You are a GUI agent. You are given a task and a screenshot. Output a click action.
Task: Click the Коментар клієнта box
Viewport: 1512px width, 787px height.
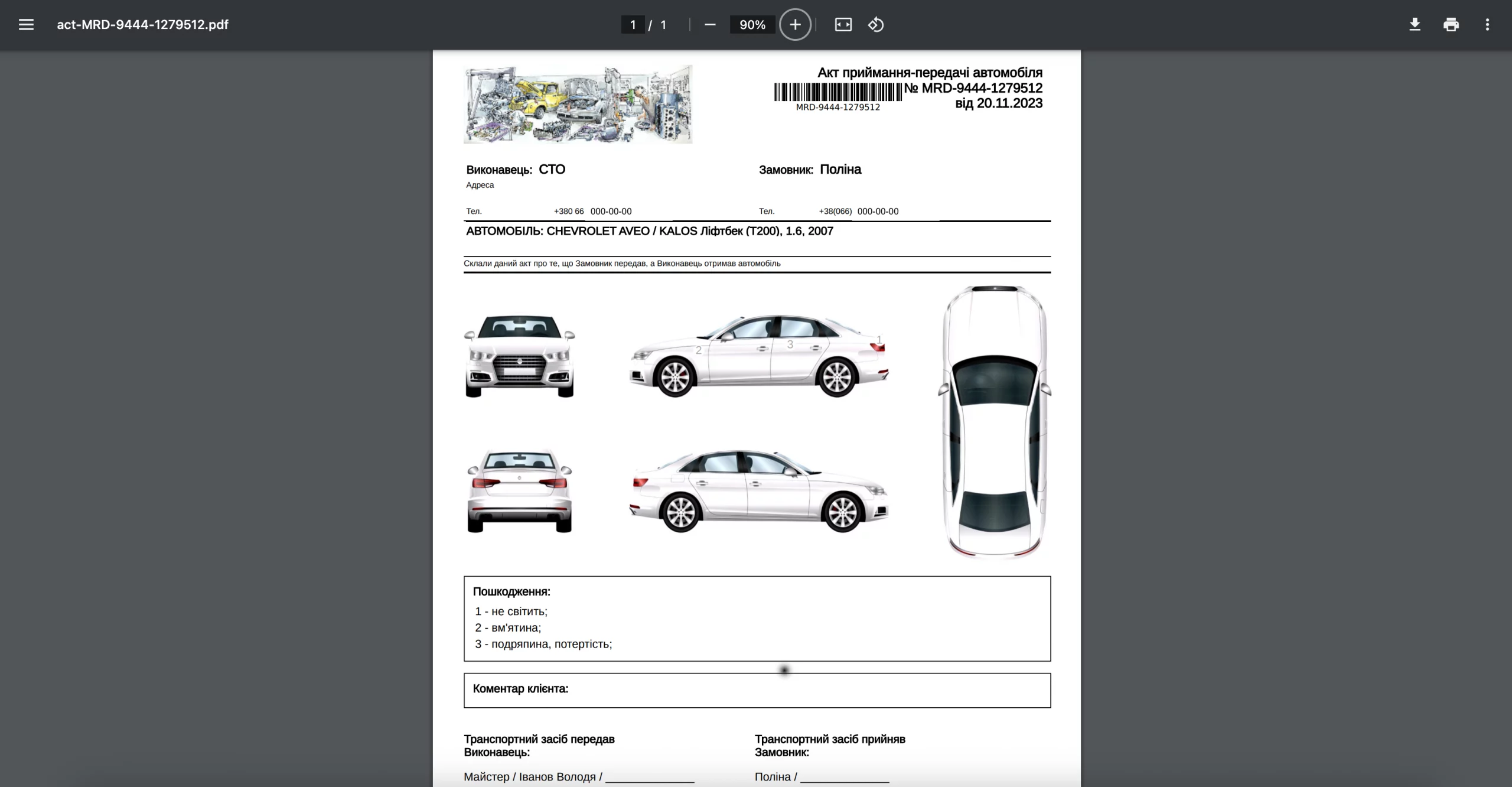(757, 690)
